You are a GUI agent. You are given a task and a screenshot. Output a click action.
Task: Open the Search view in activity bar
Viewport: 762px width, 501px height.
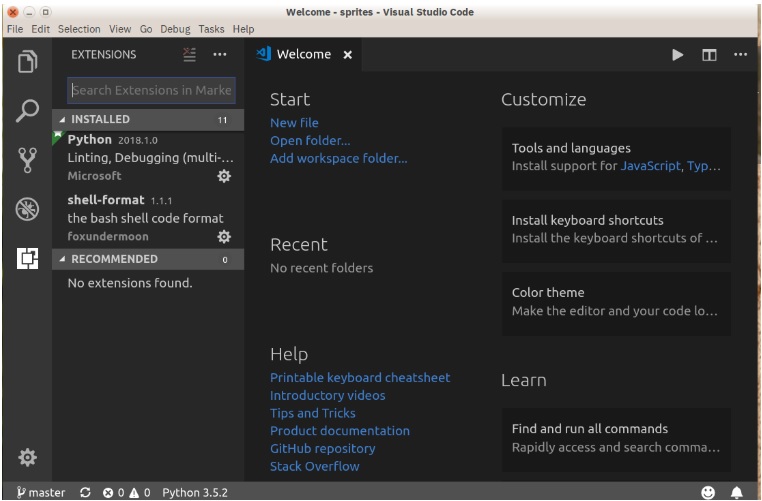(27, 111)
